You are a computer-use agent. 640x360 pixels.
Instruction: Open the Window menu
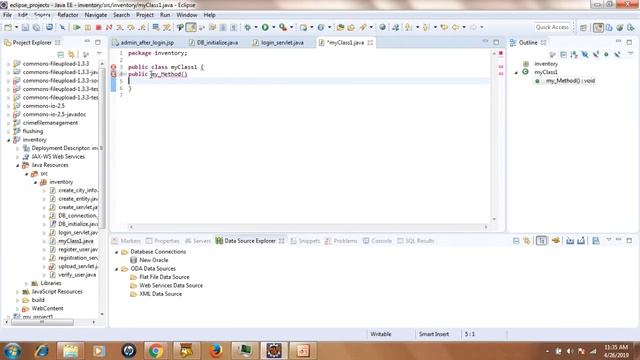(187, 15)
